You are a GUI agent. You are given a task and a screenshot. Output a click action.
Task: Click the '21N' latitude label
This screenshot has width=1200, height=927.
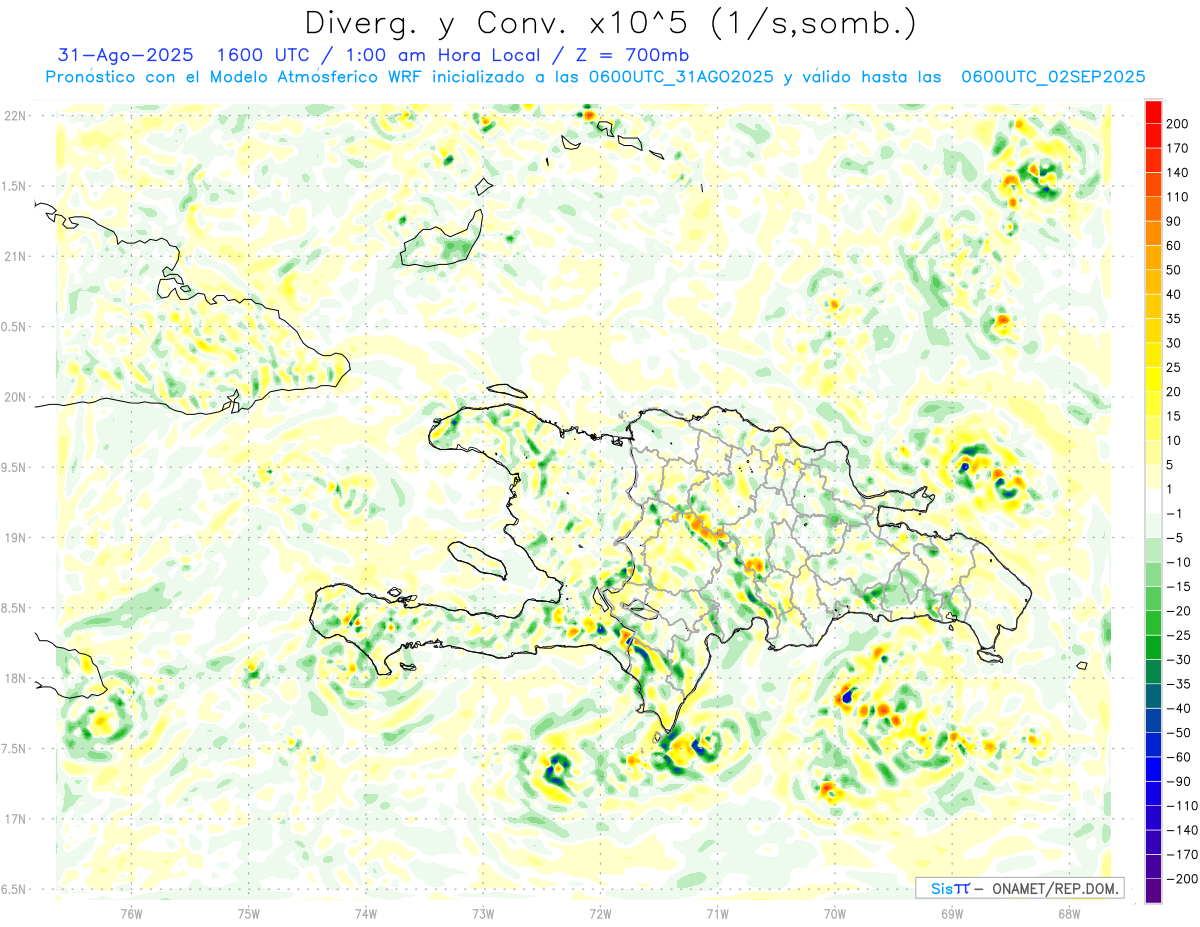[15, 256]
